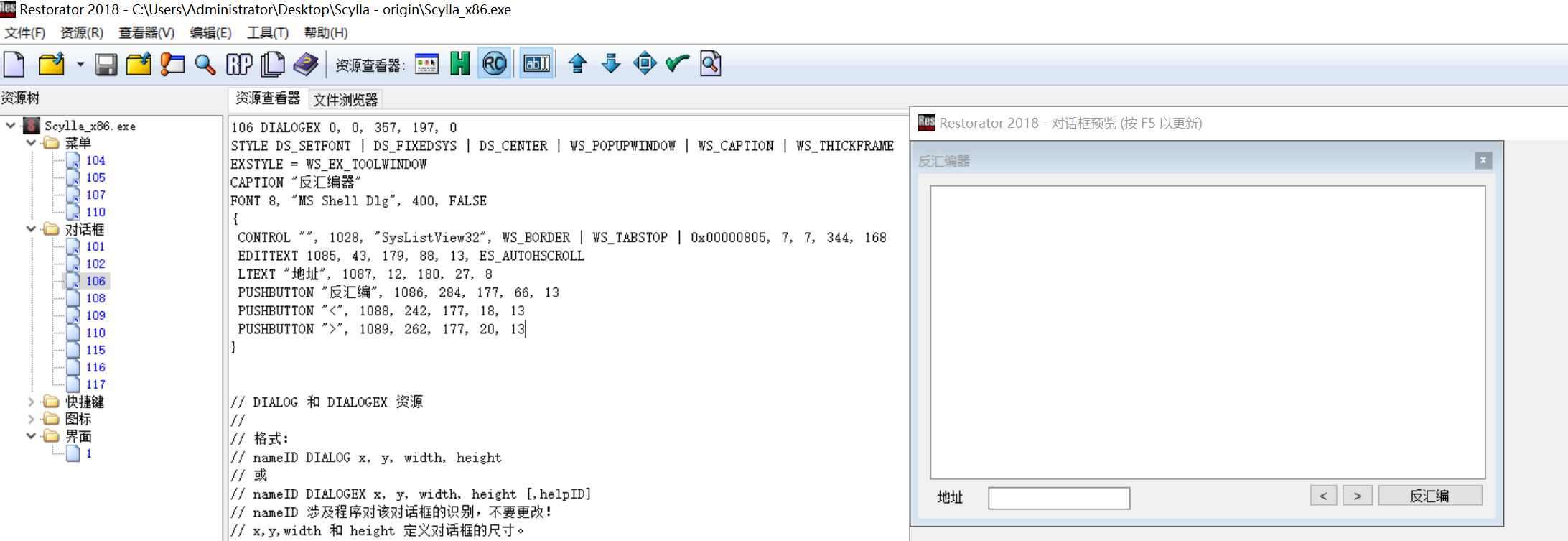Click the blue up arrow toolbar icon
This screenshot has height=541, width=1568.
coord(578,64)
